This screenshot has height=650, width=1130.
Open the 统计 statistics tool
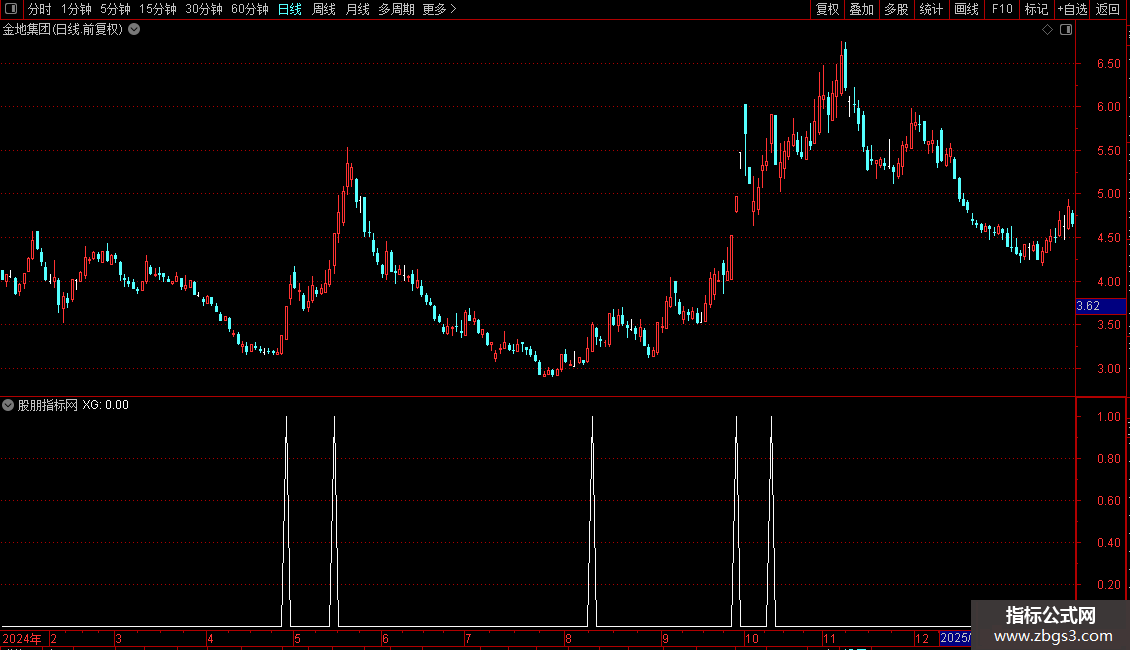tap(931, 9)
